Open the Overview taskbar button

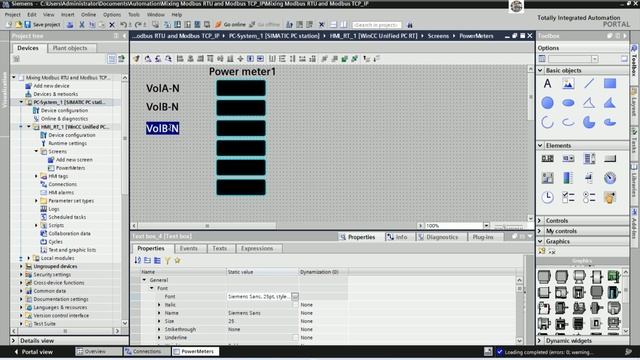point(98,351)
